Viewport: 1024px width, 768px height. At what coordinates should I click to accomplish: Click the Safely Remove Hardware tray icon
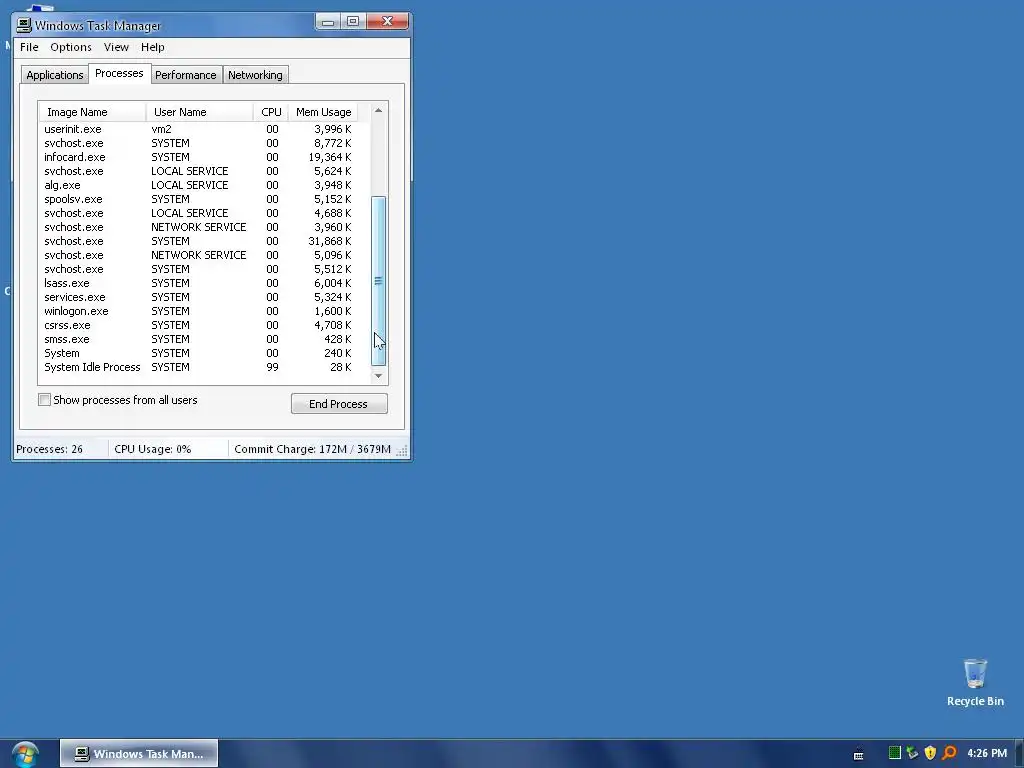(x=912, y=753)
